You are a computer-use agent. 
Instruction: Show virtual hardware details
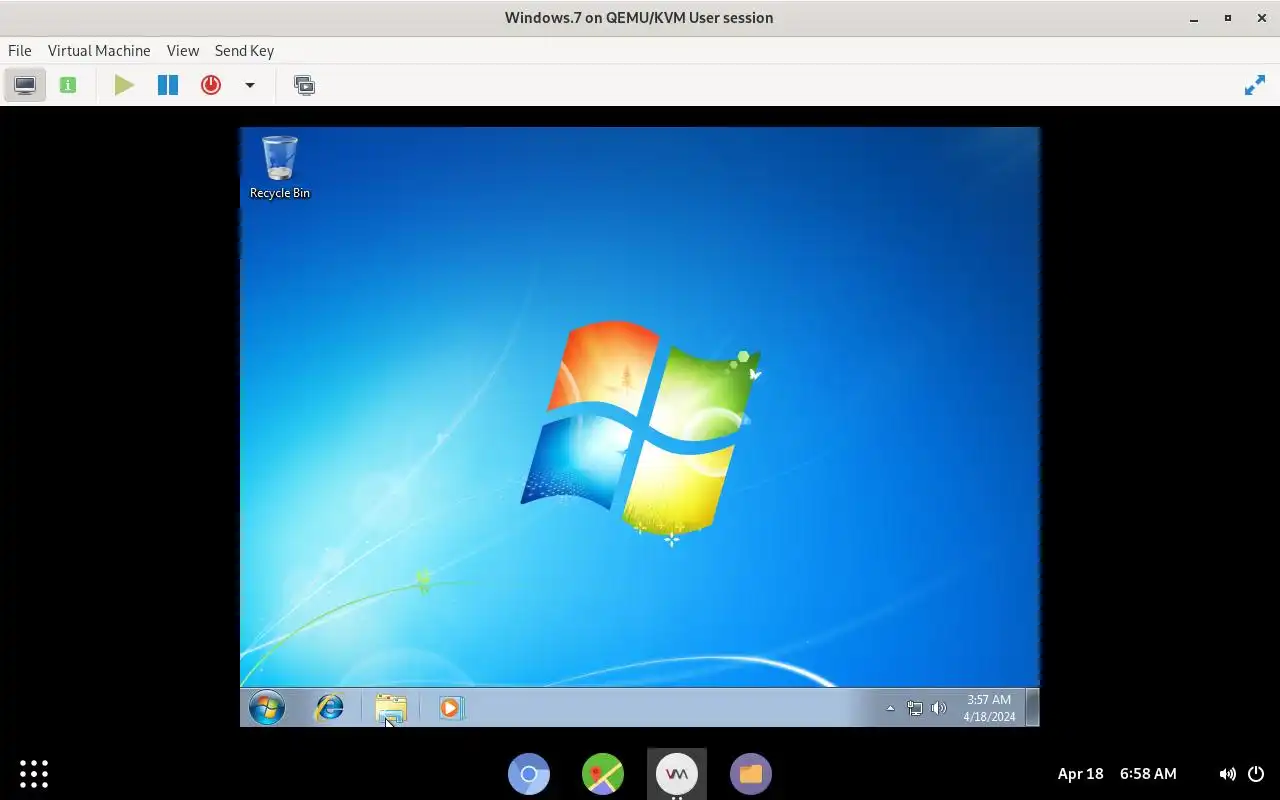68,85
